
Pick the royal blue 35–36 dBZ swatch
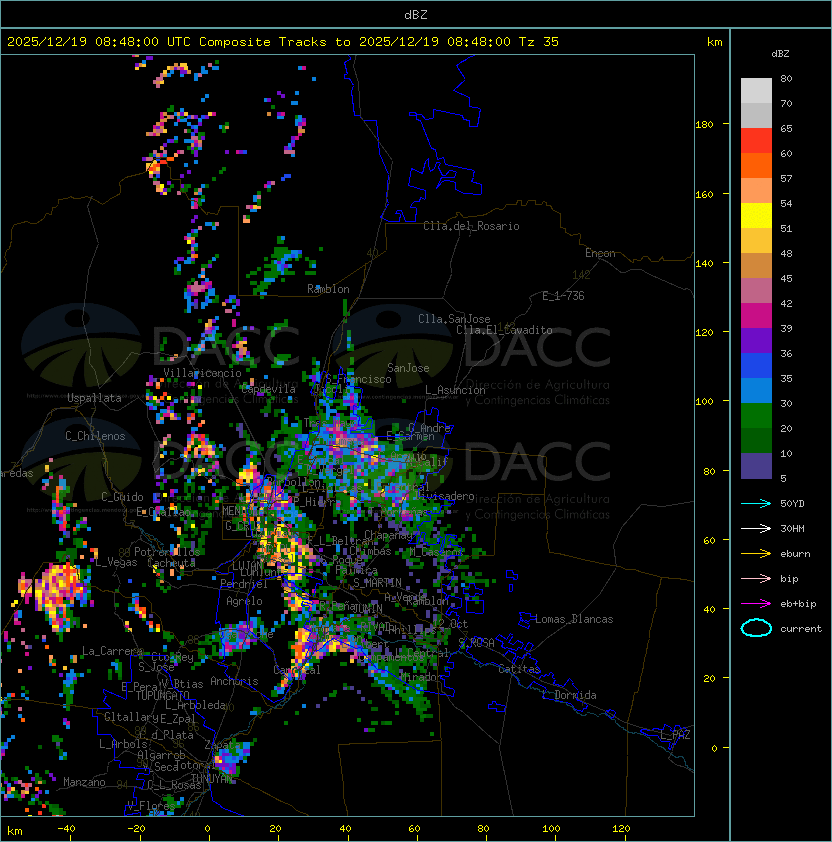[756, 365]
